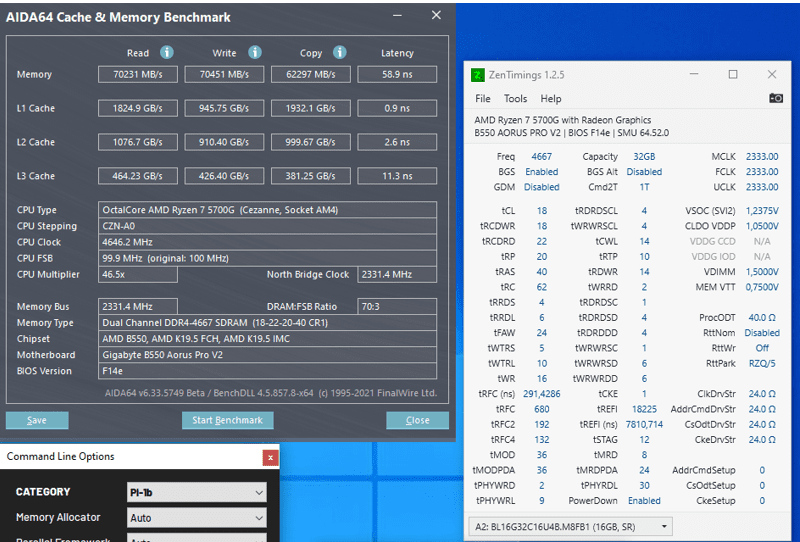Click the ZenTimings app logo icon
This screenshot has height=542, width=800.
[478, 75]
